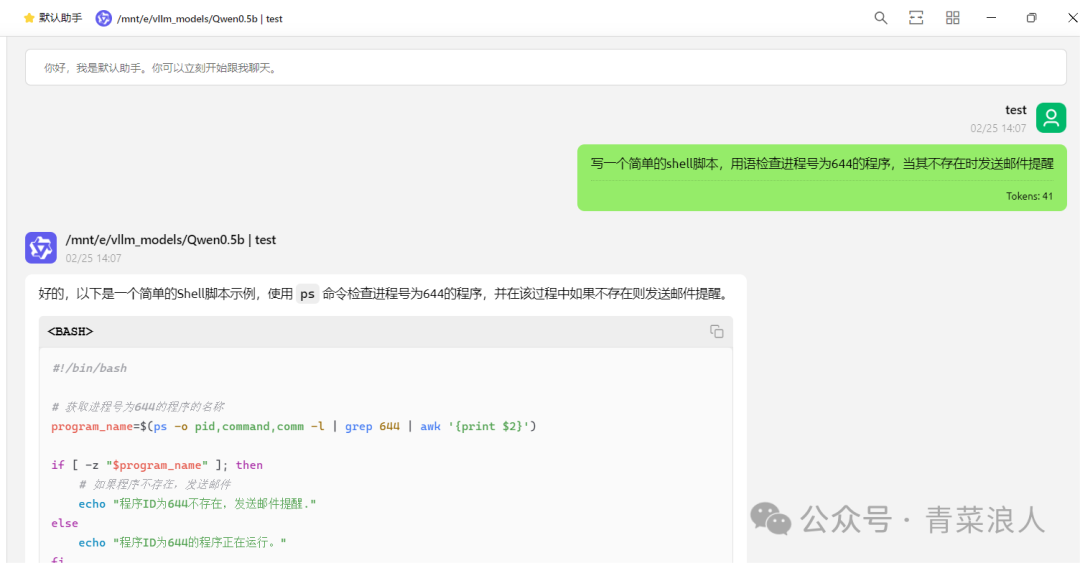The width and height of the screenshot is (1080, 563).
Task: Click the echo line 程序ID为644不存在
Action: coord(197,504)
